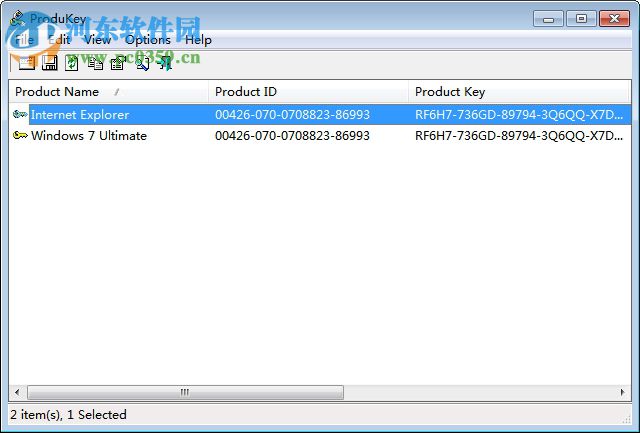Image resolution: width=640 pixels, height=433 pixels.
Task: Click the Product ID of Windows 7 Ultimate
Action: pos(292,135)
